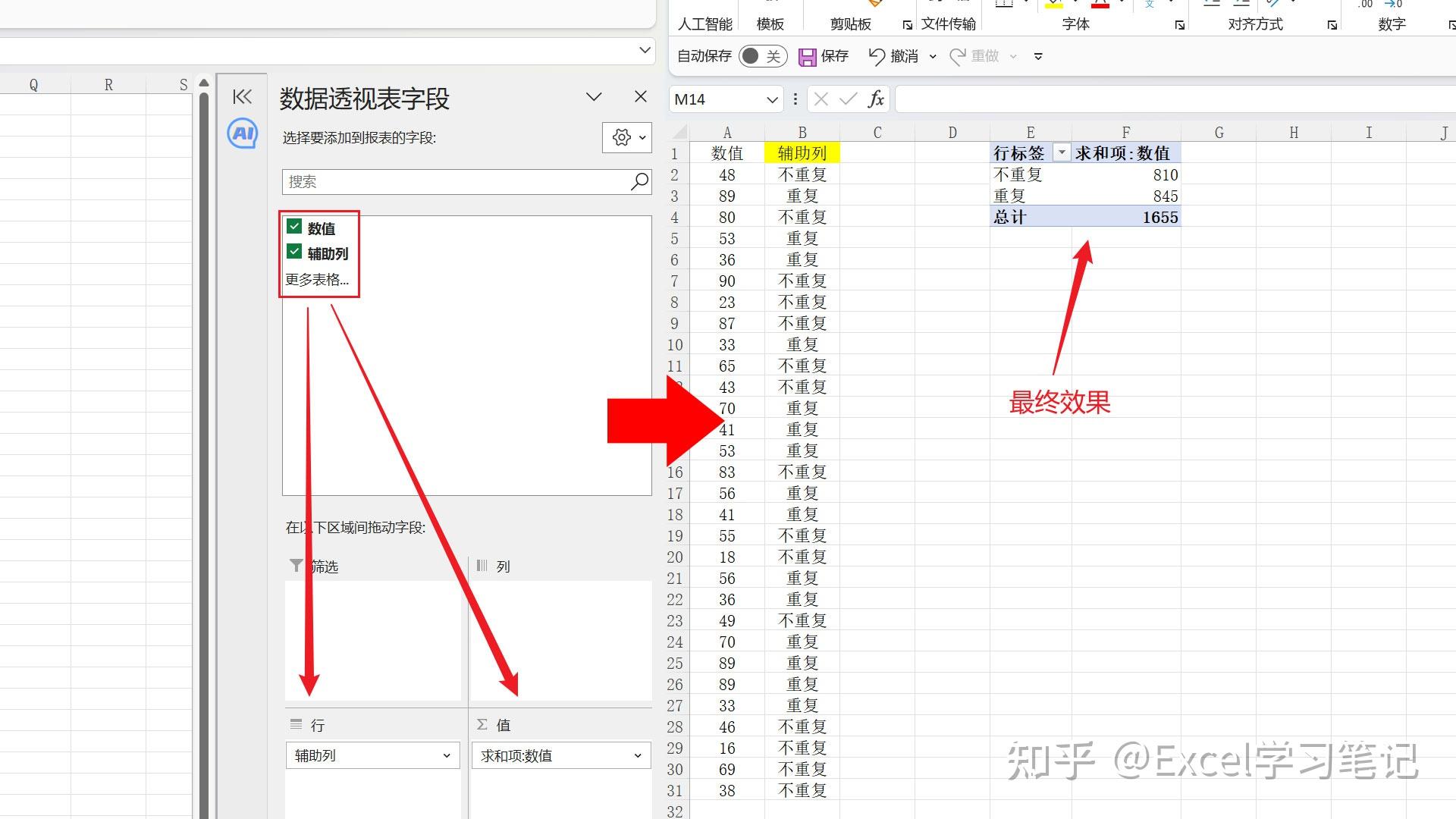Click the Undo arrow icon
This screenshot has width=1456, height=819.
[877, 56]
